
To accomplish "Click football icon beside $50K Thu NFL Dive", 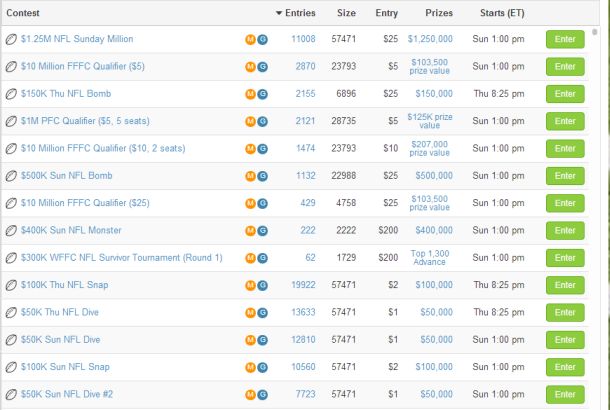I will coord(11,312).
